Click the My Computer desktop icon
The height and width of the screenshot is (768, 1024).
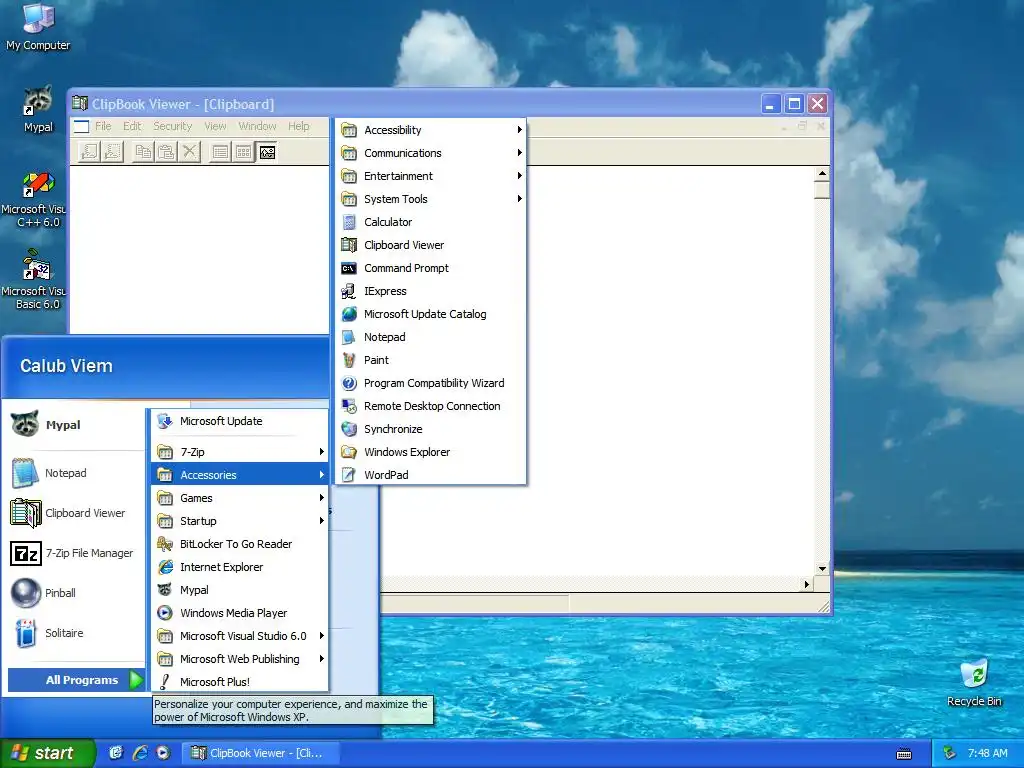38,26
